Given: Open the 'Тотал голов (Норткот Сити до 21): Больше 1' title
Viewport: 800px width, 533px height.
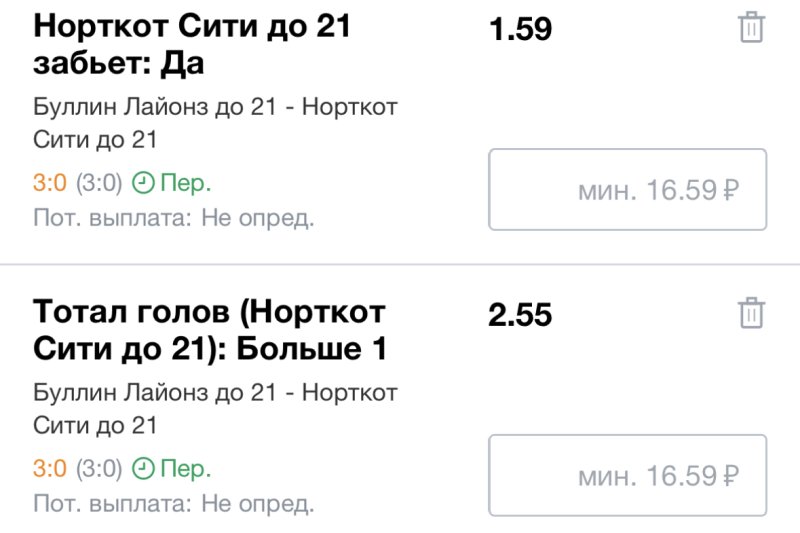Looking at the screenshot, I should tap(210, 331).
